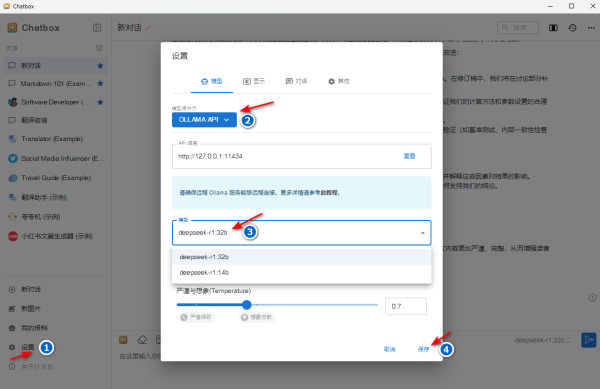600x389 pixels.
Task: Choose deepseek-r1:32b from the dropdown list
Action: click(x=302, y=257)
